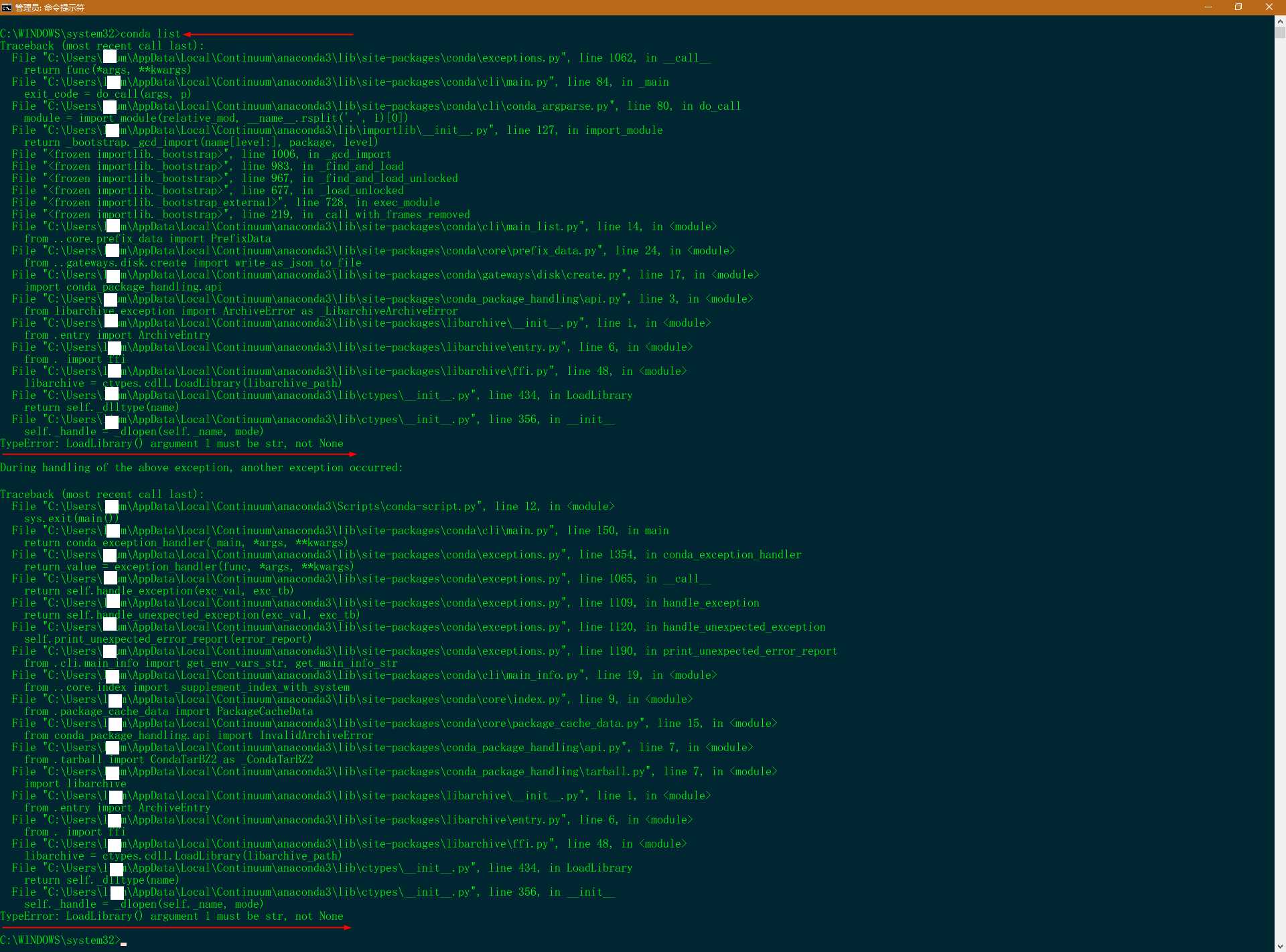Screen dimensions: 1286x952
Task: Click the 'import conda_package_handling.api' line
Action: click(123, 287)
